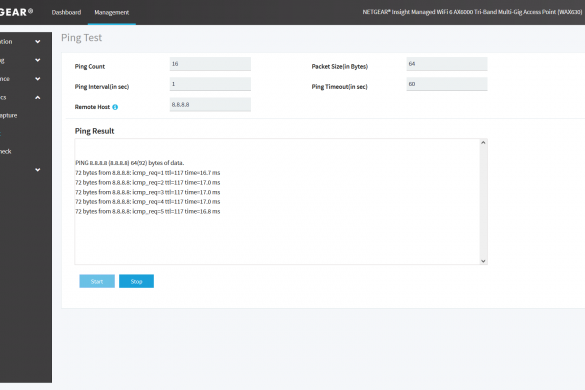Screen dimensions: 585x390
Task: Expand the first sidebar section chevron
Action: pos(38,42)
